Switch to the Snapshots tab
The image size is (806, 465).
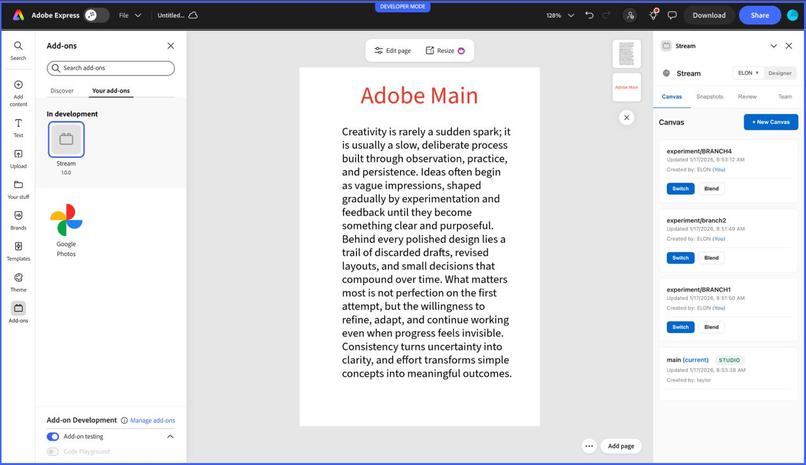709,97
